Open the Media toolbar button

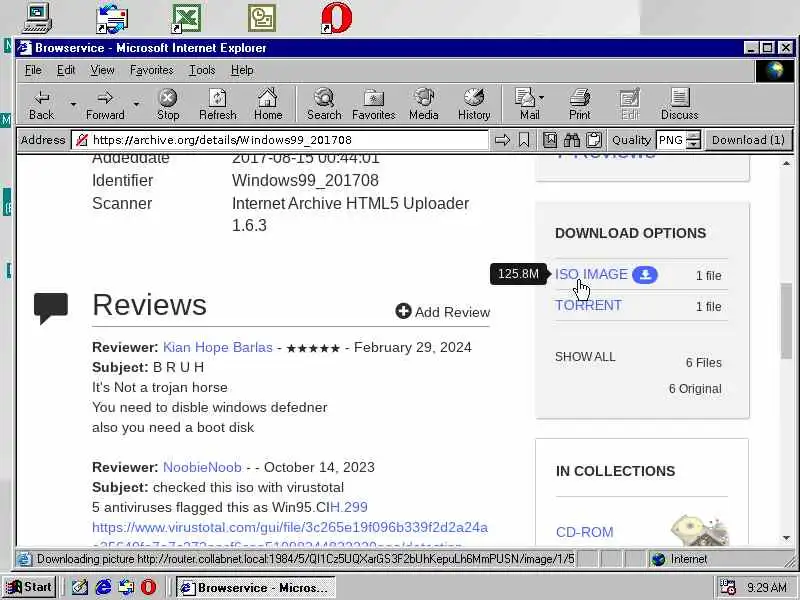pos(423,105)
